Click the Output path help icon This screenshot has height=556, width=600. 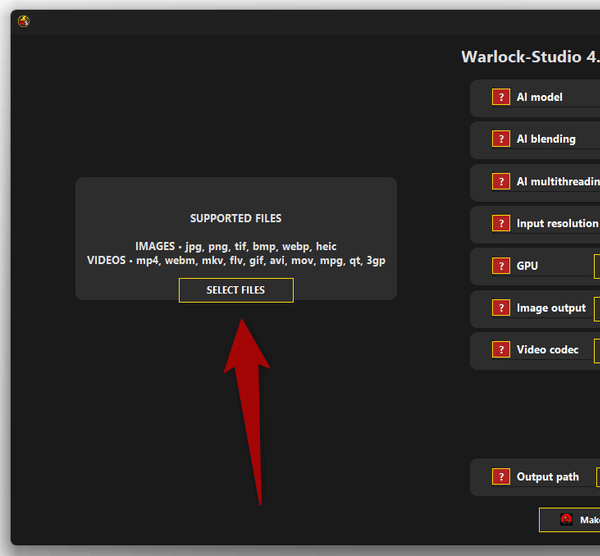(x=501, y=477)
